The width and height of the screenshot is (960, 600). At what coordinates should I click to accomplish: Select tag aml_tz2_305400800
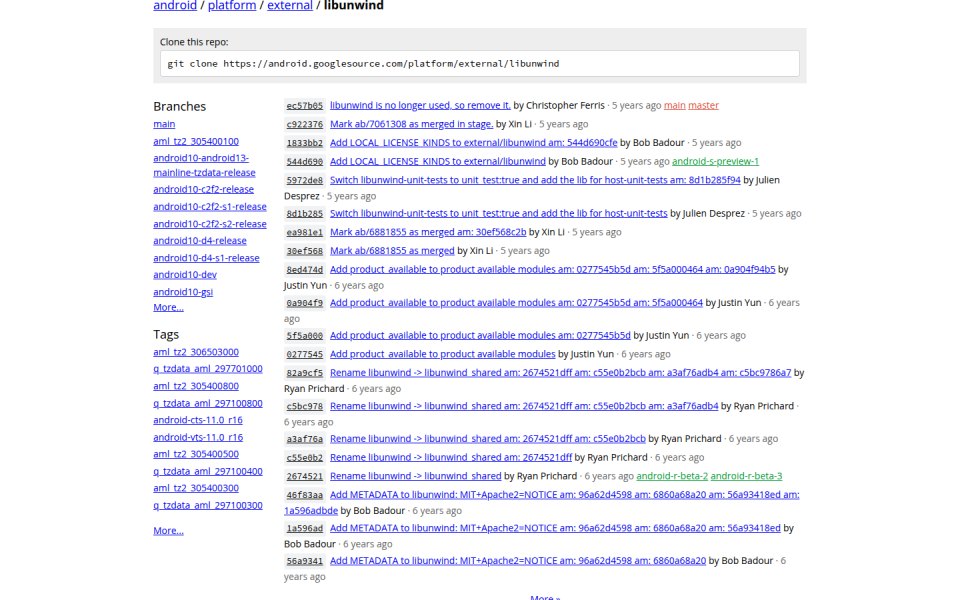click(x=196, y=386)
